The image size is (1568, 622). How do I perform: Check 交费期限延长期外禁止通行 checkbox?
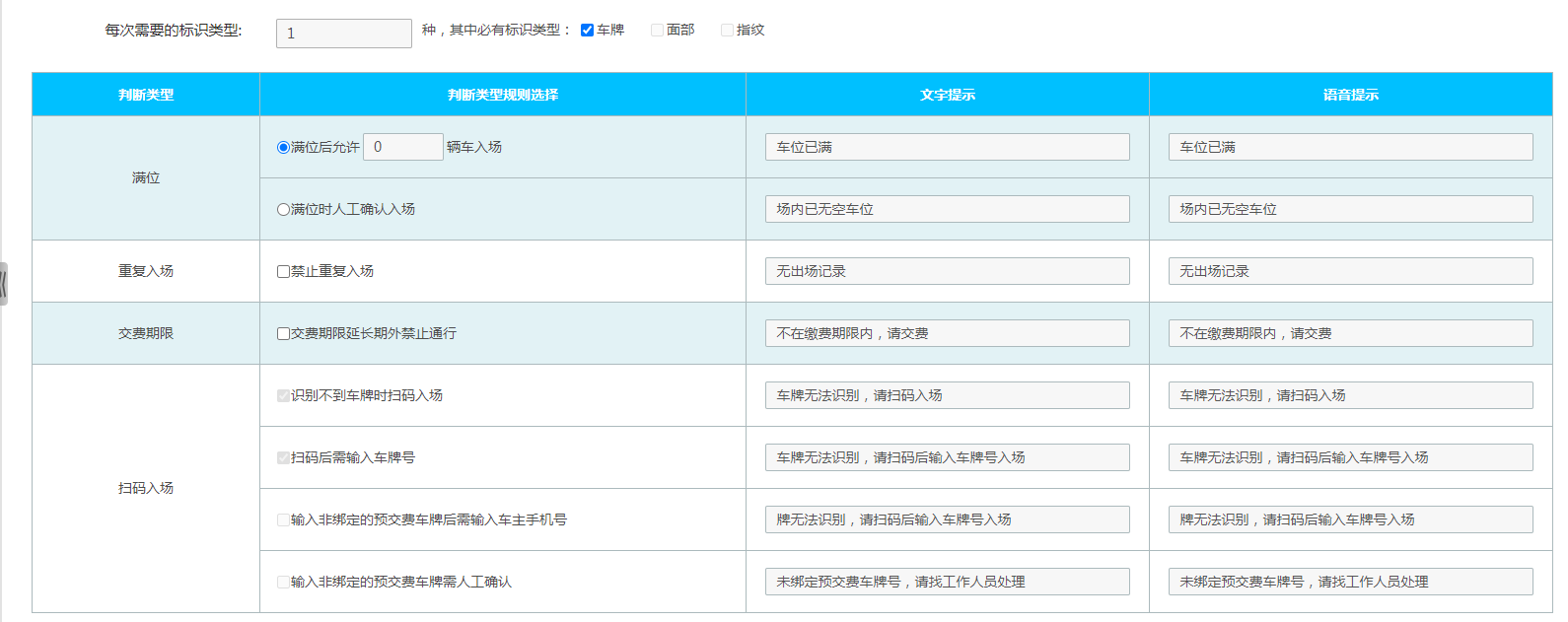point(283,334)
